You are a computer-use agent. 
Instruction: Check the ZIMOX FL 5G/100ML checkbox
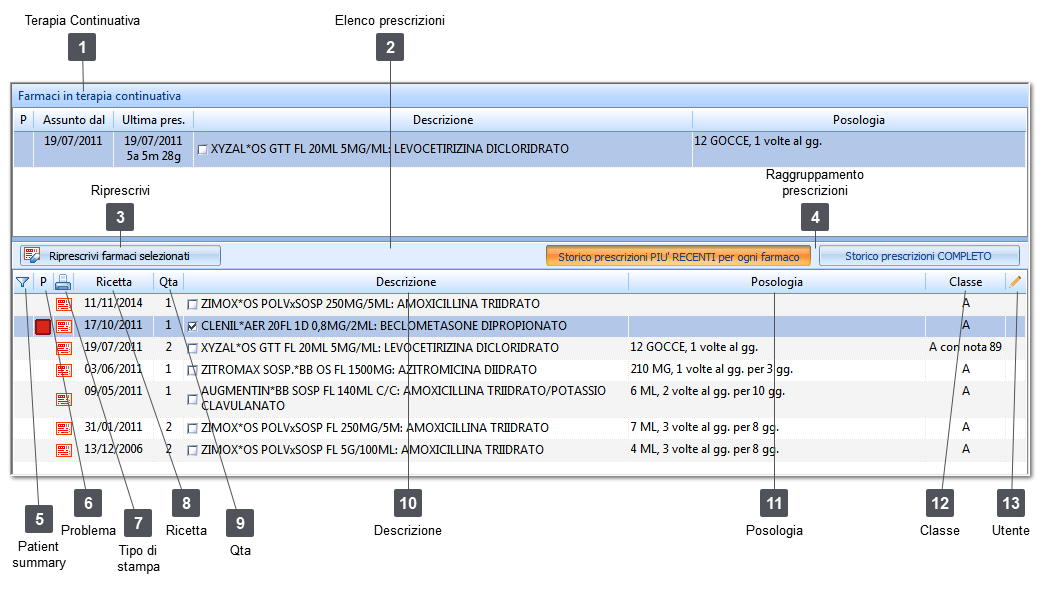192,451
